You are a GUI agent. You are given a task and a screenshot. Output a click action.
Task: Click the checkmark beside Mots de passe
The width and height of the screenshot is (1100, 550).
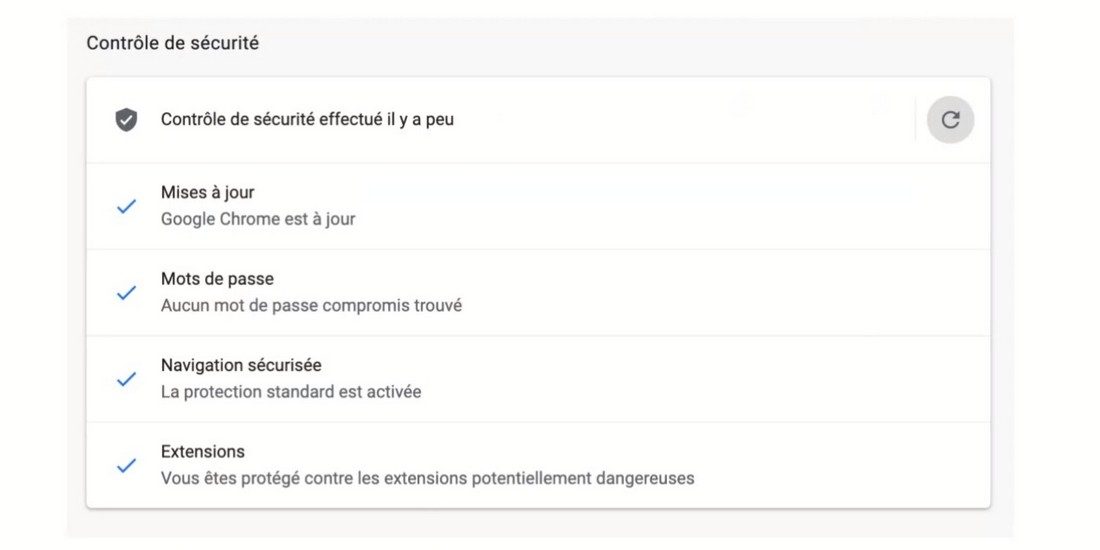pyautogui.click(x=126, y=293)
